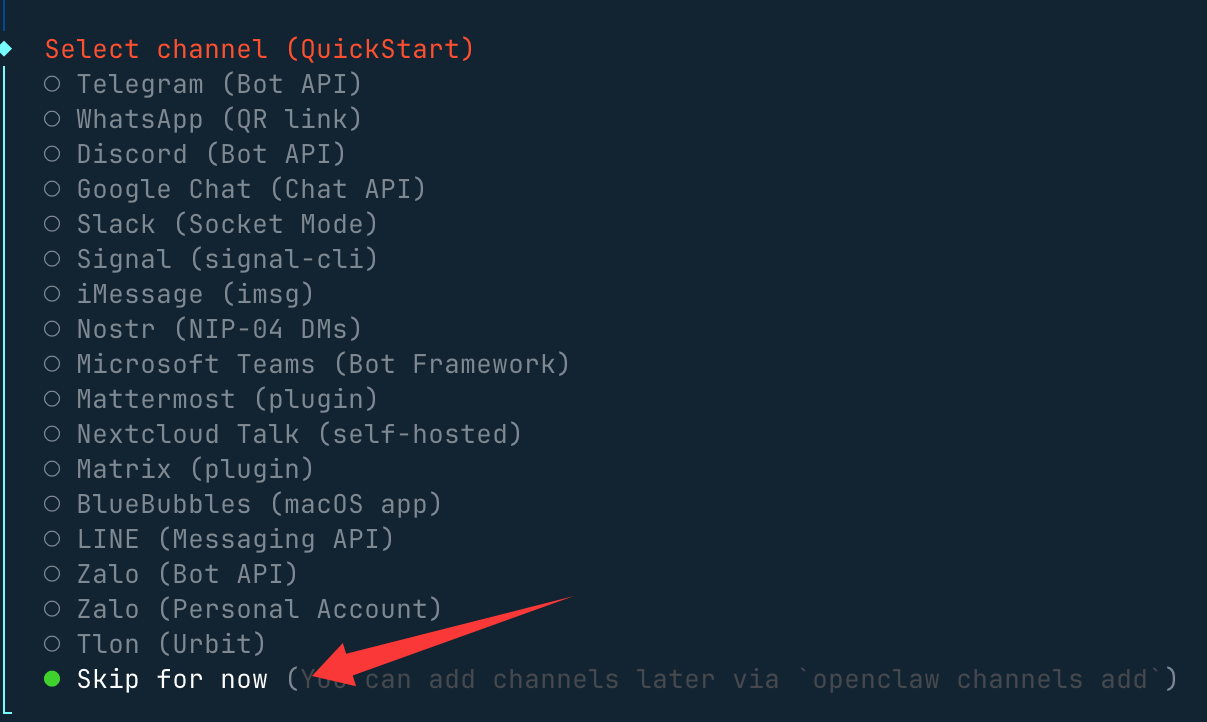Image resolution: width=1207 pixels, height=722 pixels.
Task: Choose the Mattermost (plugin) option
Action: (52, 399)
